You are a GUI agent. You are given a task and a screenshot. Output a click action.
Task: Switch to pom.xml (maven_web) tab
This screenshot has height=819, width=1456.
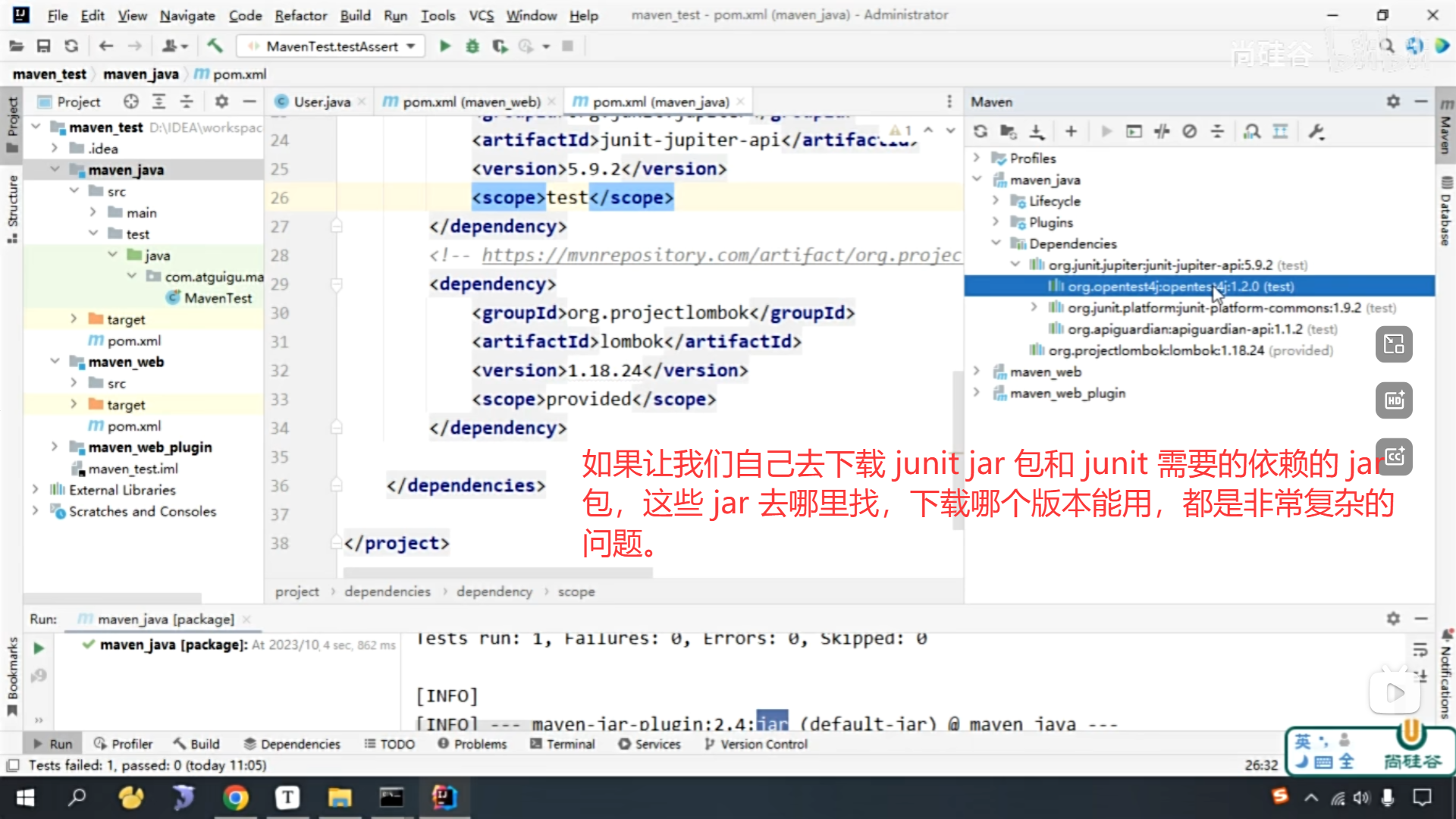470,102
